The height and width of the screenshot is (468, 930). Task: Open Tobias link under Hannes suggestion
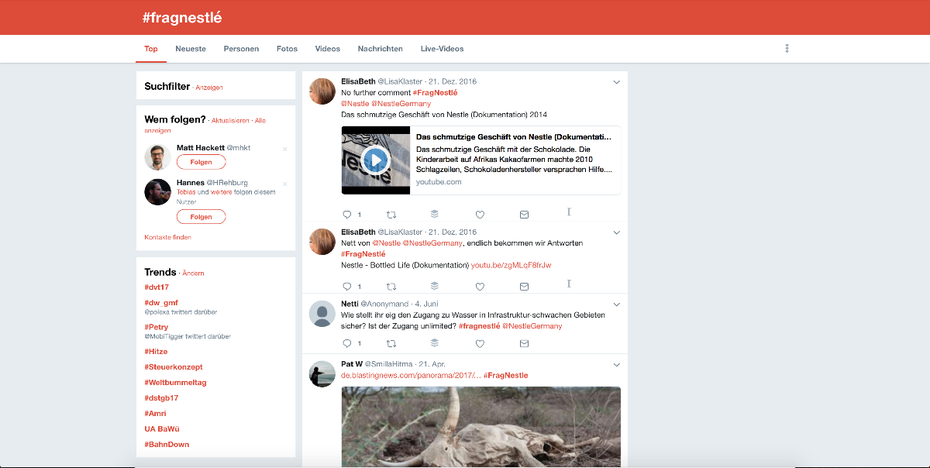[186, 192]
